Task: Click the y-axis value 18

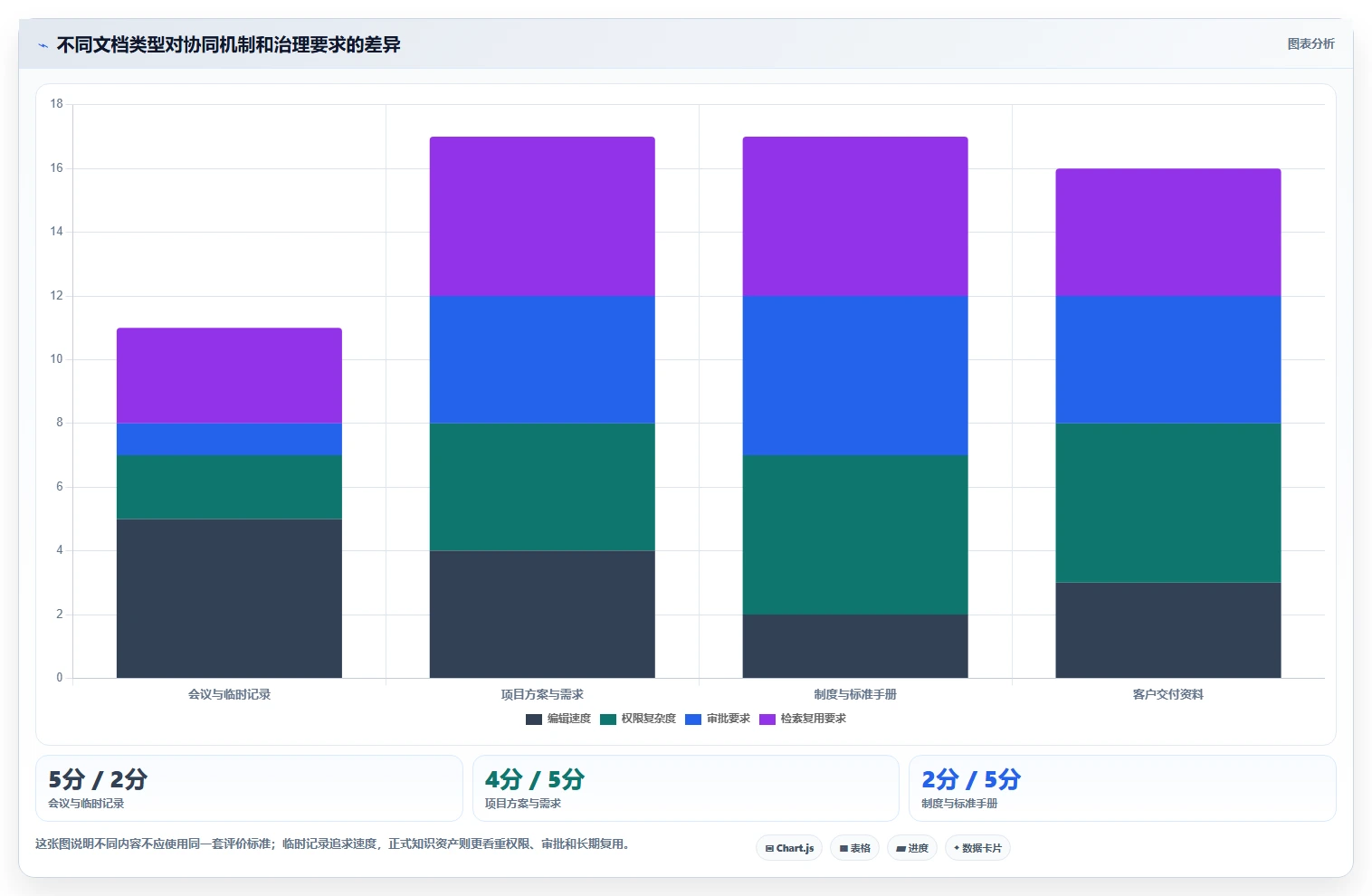Action: tap(56, 104)
